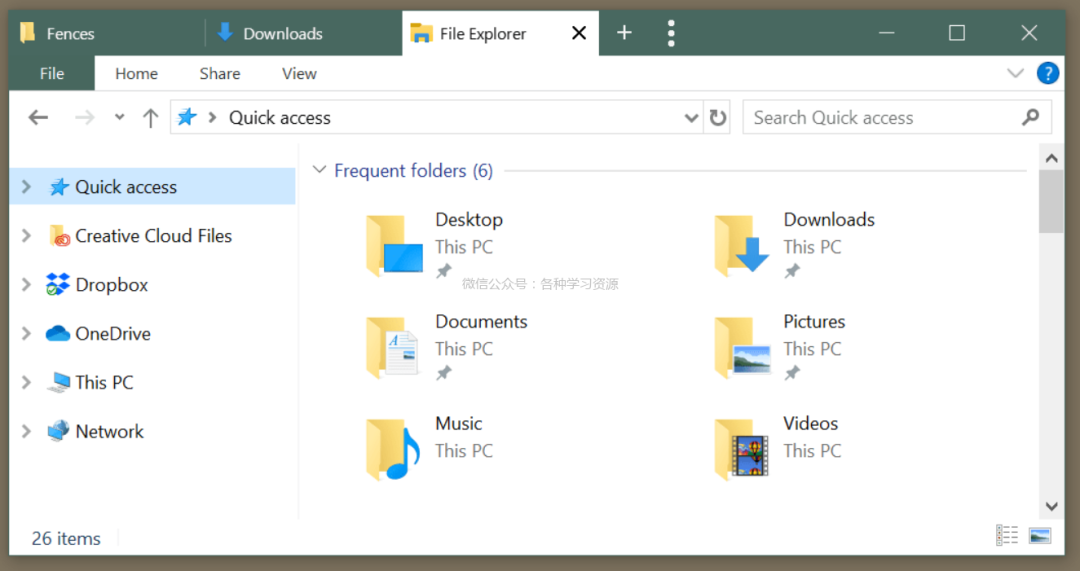
Task: Open the Music folder icon
Action: pyautogui.click(x=393, y=449)
